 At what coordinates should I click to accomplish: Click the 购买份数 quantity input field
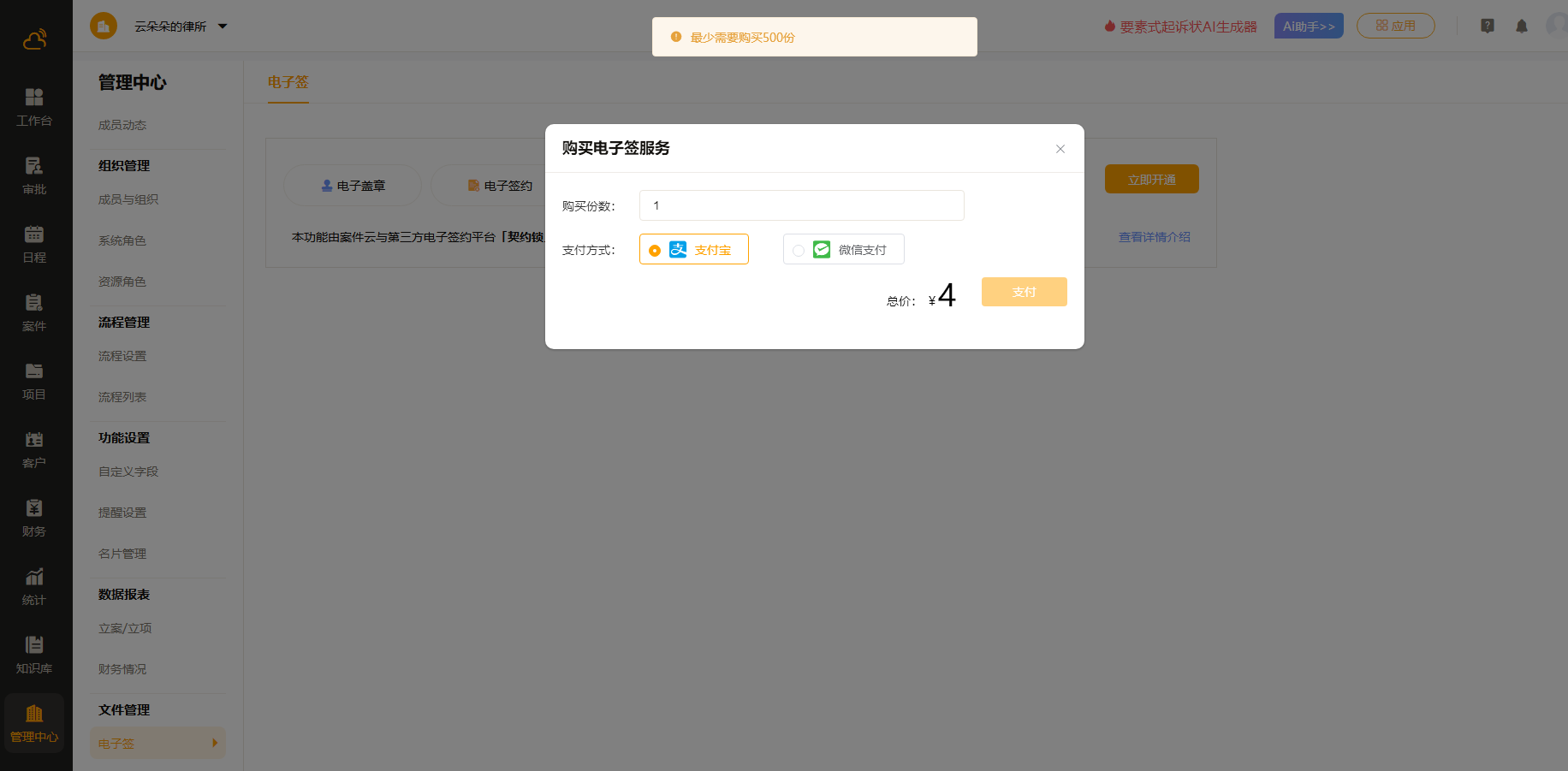pyautogui.click(x=801, y=205)
